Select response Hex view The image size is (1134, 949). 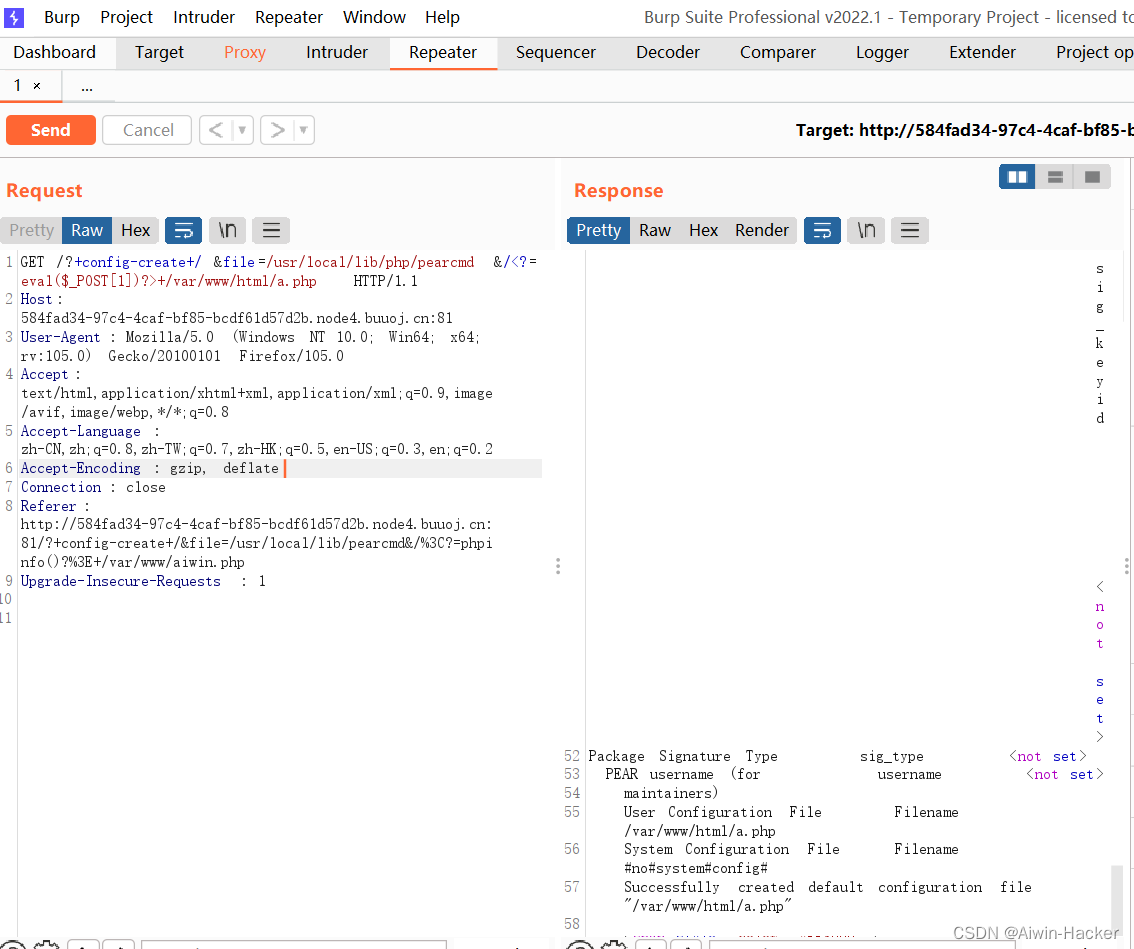[x=704, y=231]
